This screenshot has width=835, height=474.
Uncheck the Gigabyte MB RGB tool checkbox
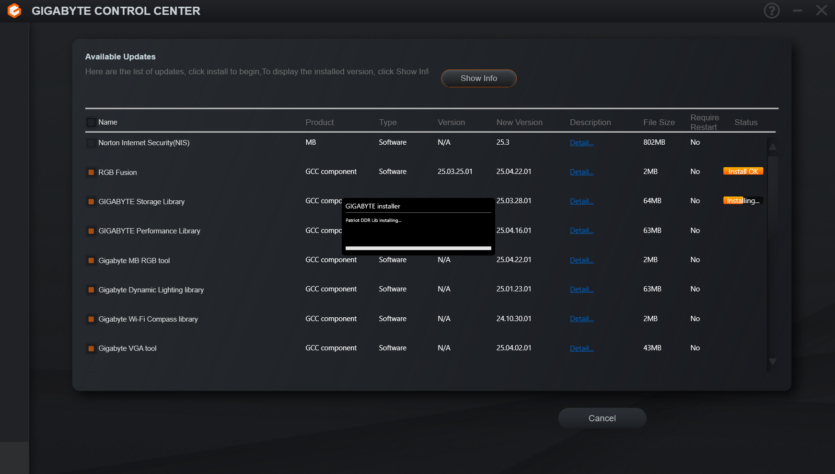pyautogui.click(x=91, y=260)
